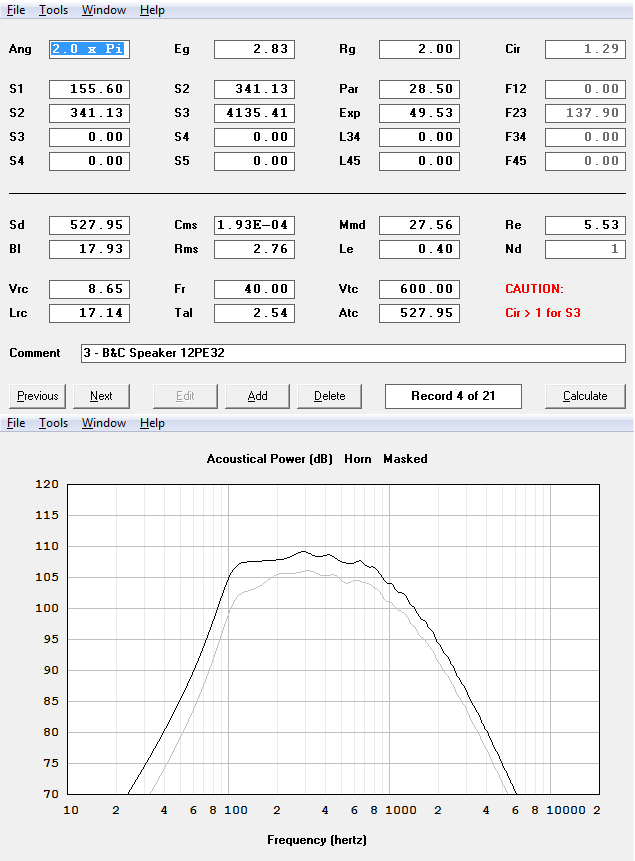The image size is (635, 861).
Task: Click the 120 value on the dB axis
Action: click(47, 484)
